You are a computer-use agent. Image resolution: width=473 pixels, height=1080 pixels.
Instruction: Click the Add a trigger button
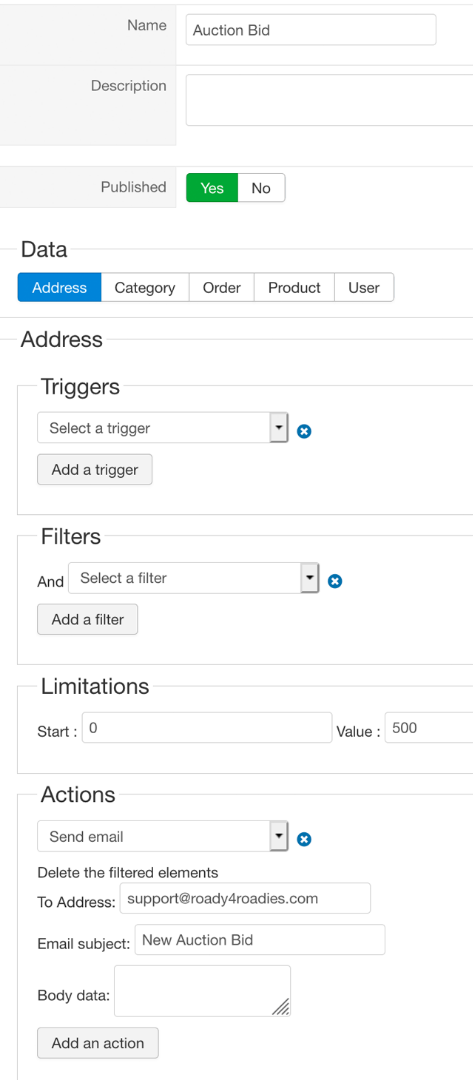pos(95,470)
